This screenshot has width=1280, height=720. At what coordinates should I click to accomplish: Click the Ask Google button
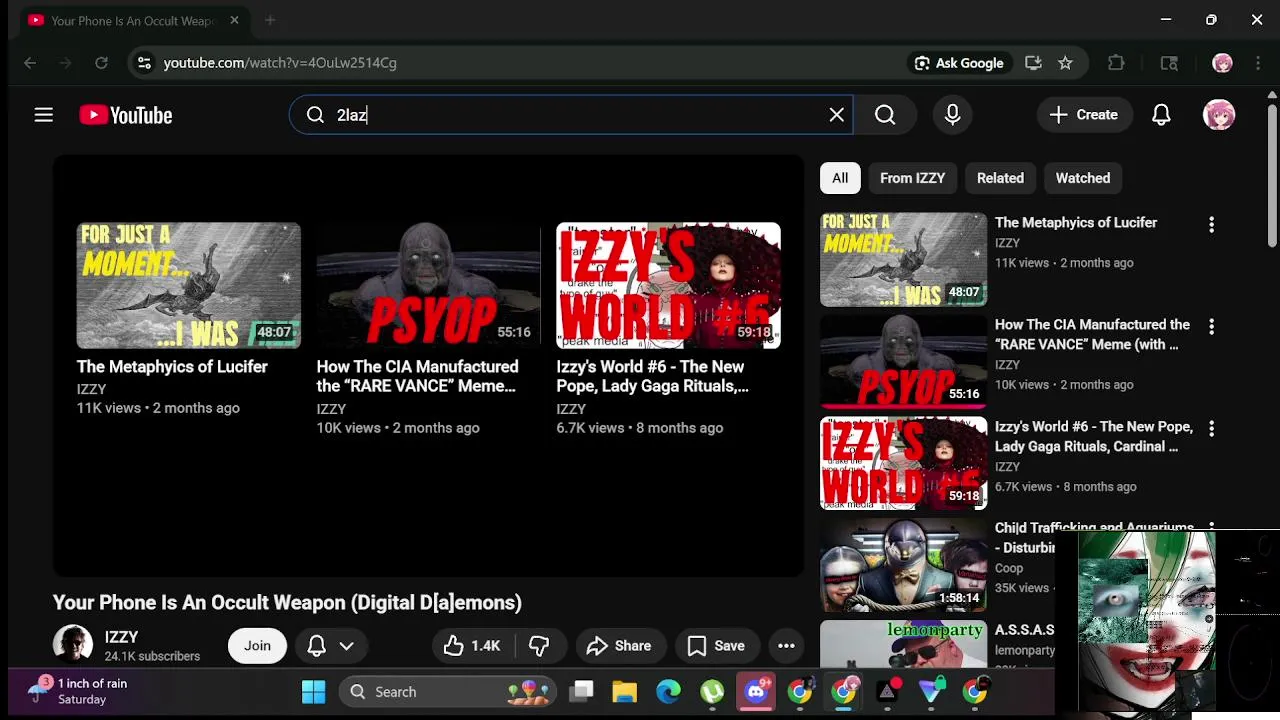coord(958,63)
